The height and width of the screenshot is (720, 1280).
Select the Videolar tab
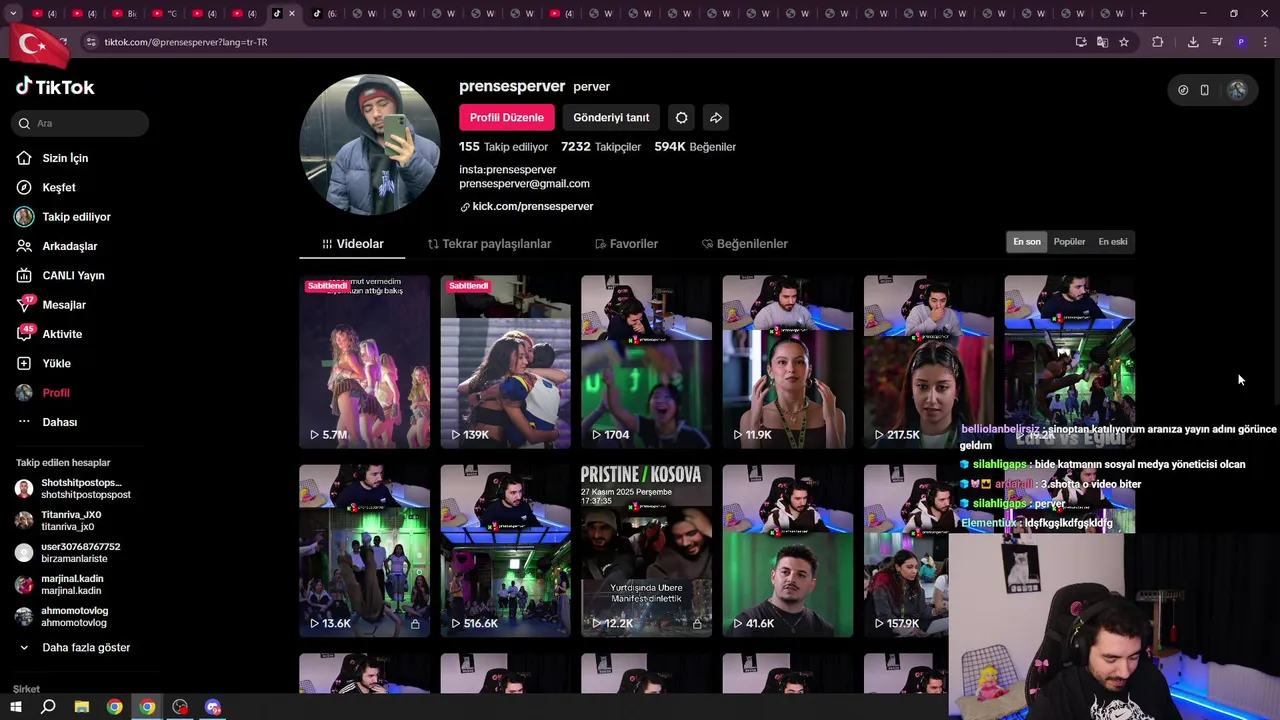pyautogui.click(x=353, y=244)
